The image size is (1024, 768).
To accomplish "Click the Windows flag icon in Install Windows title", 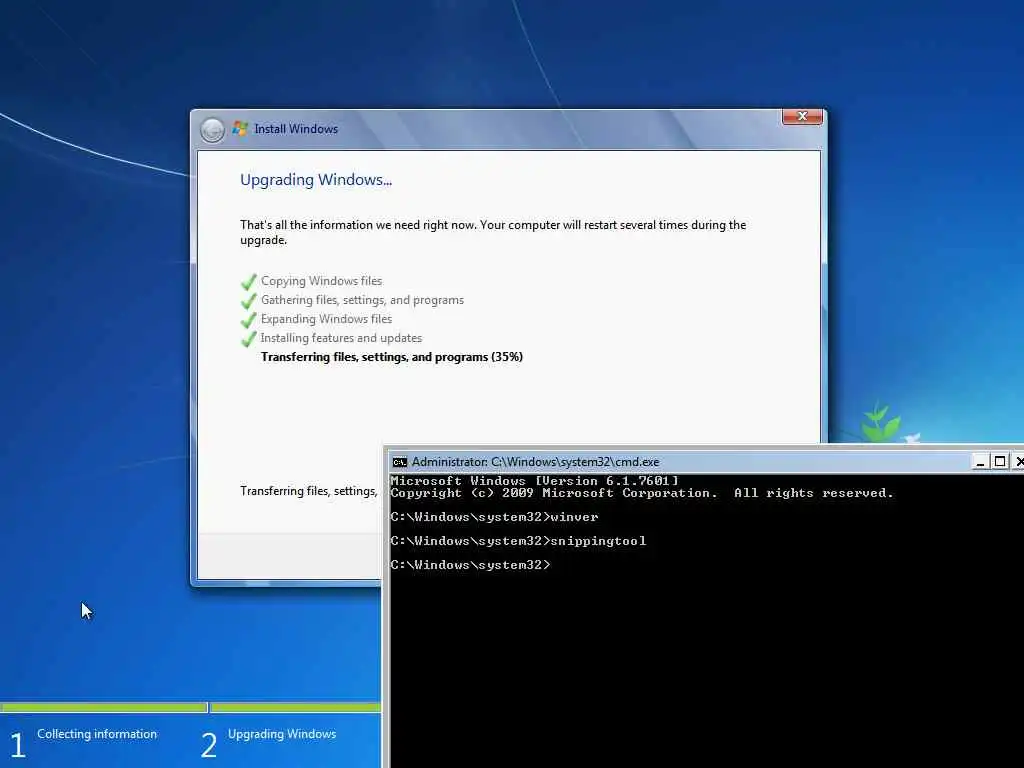I will click(x=240, y=129).
